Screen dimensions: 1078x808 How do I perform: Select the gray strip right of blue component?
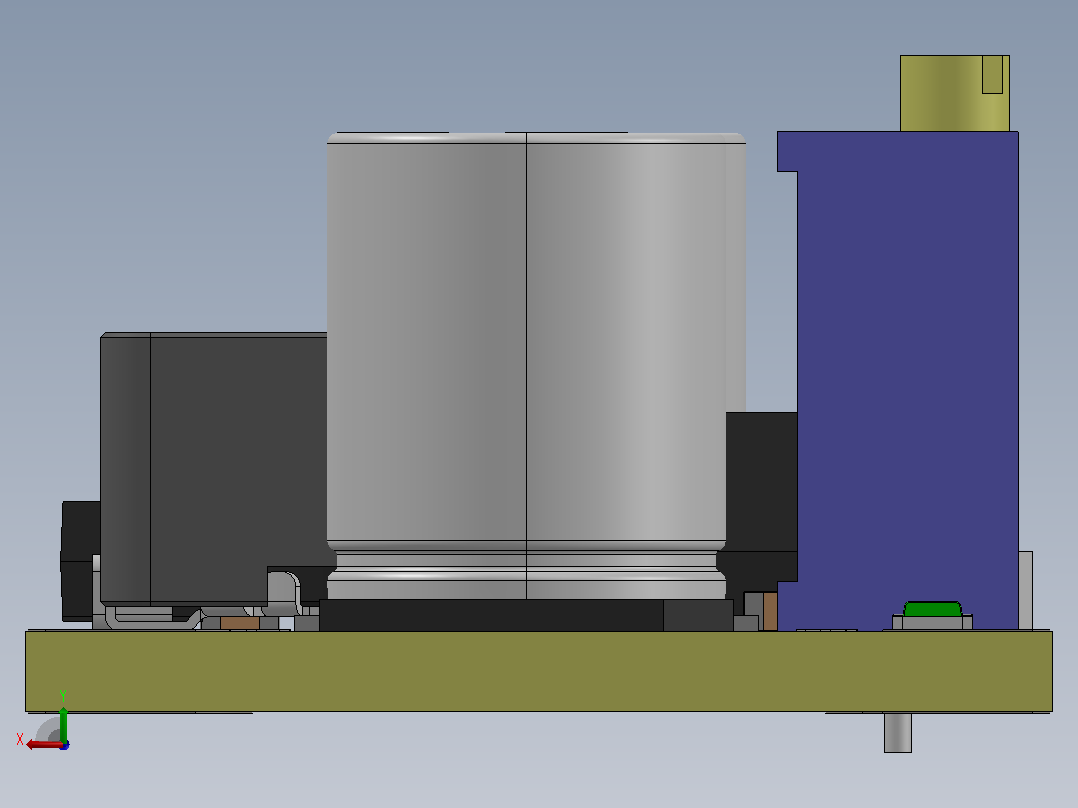pyautogui.click(x=1025, y=590)
